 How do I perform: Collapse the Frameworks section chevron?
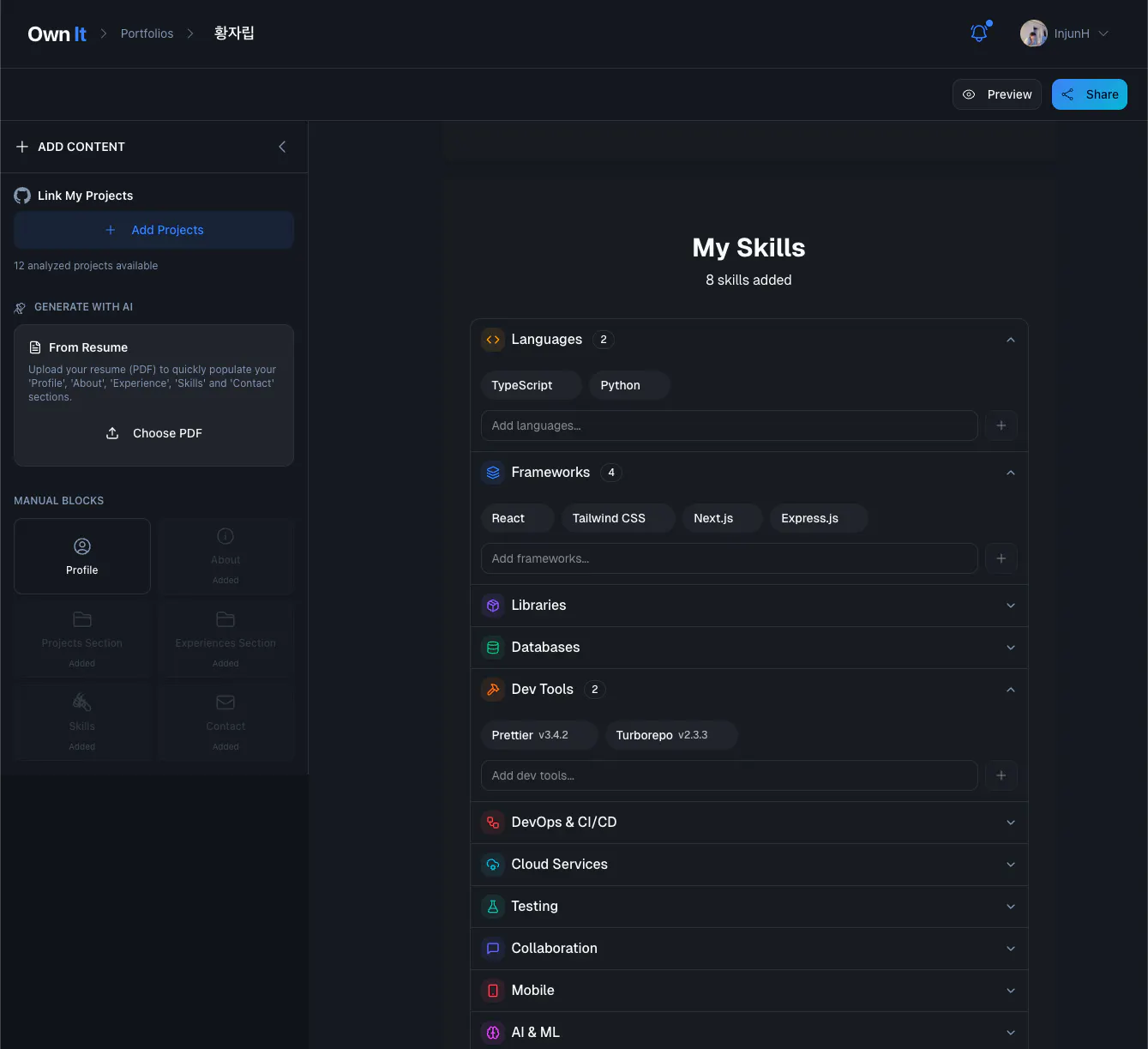point(1011,473)
